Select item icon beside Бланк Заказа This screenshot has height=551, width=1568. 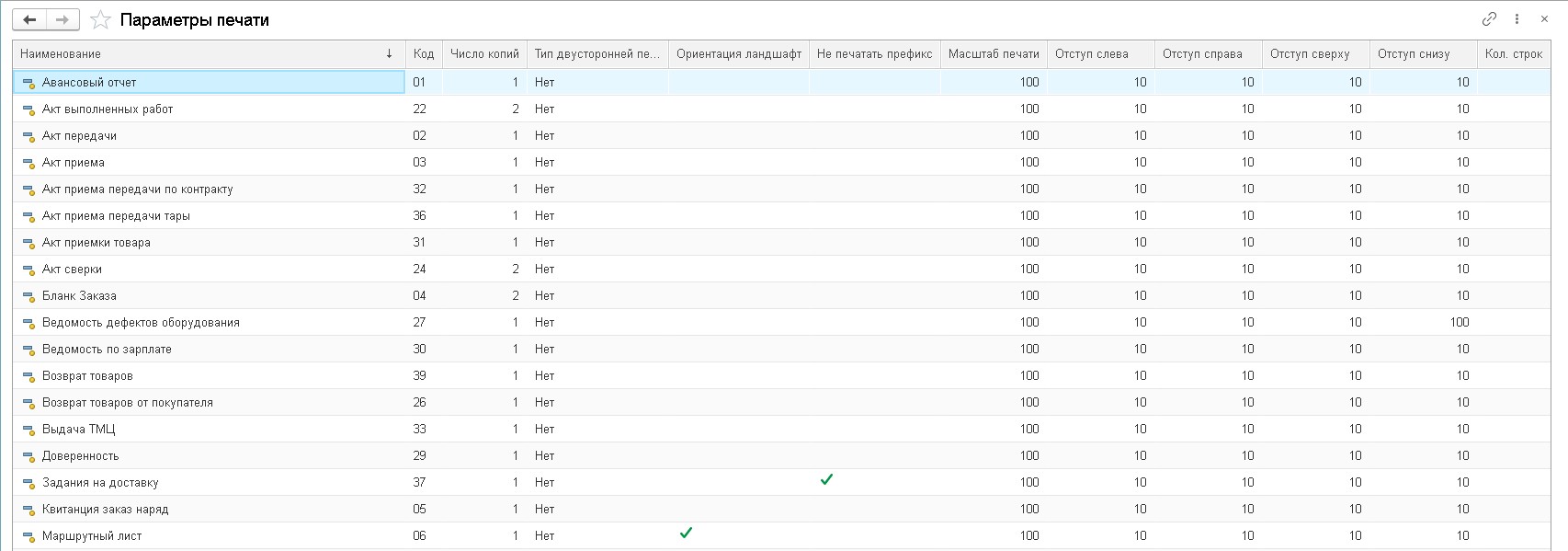(x=28, y=296)
